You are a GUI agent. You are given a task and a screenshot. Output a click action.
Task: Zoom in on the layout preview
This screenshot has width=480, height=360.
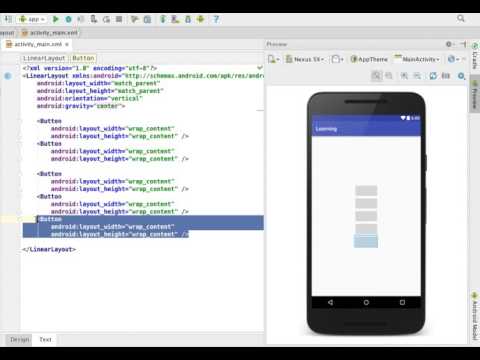point(404,76)
